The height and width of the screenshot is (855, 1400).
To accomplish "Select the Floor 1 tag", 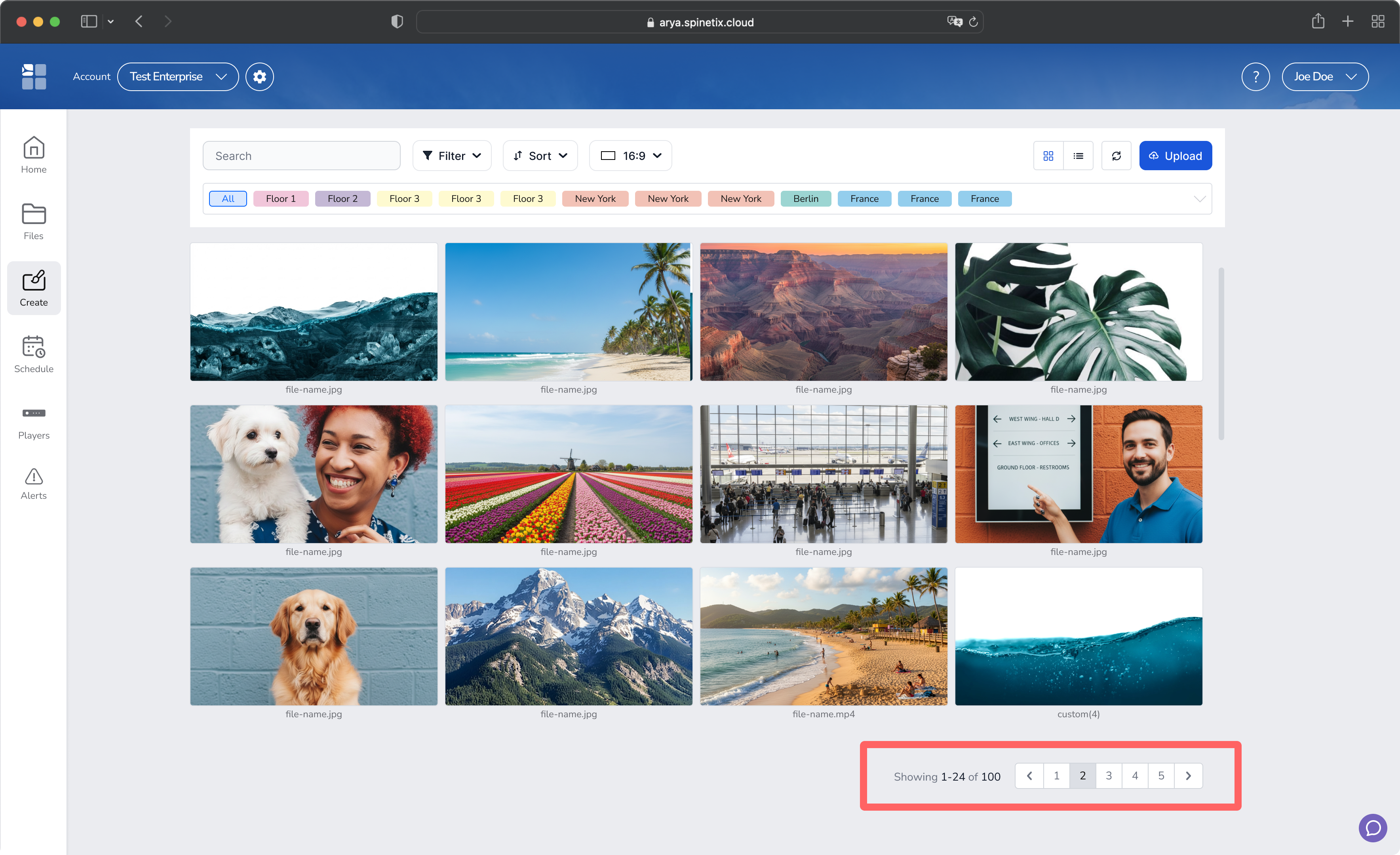I will 281,199.
